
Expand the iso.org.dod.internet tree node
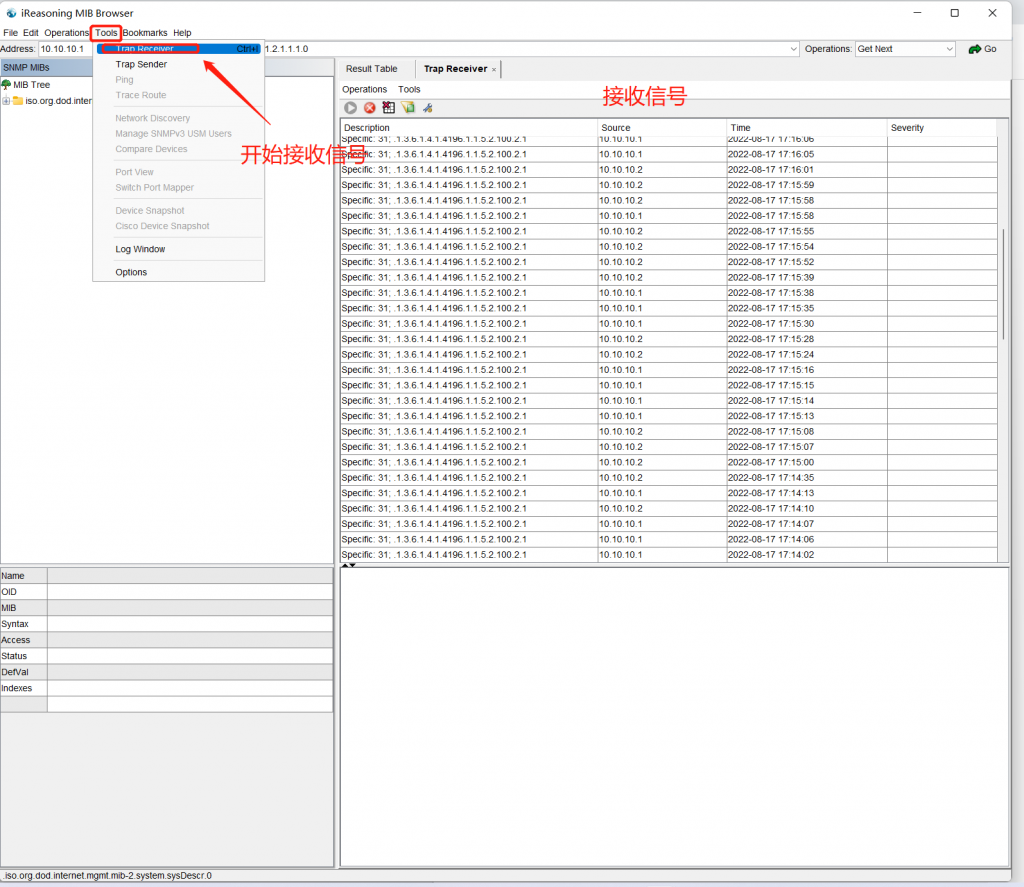pyautogui.click(x=6, y=101)
